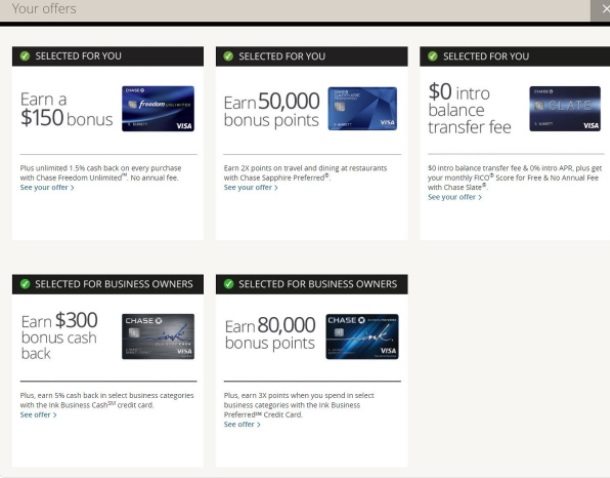Open 'See your offer' for Chase Slate
This screenshot has height=478, width=610.
coord(455,197)
